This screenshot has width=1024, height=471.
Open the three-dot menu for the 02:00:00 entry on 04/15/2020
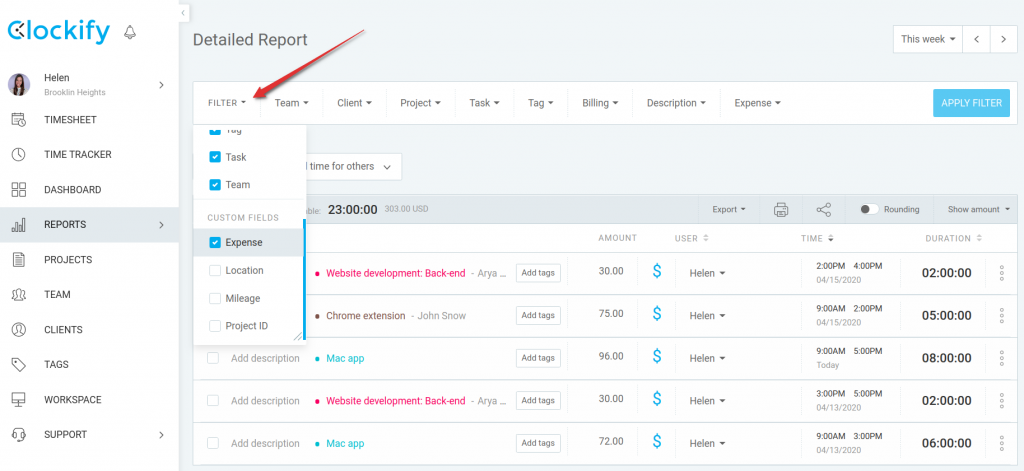(x=1002, y=273)
